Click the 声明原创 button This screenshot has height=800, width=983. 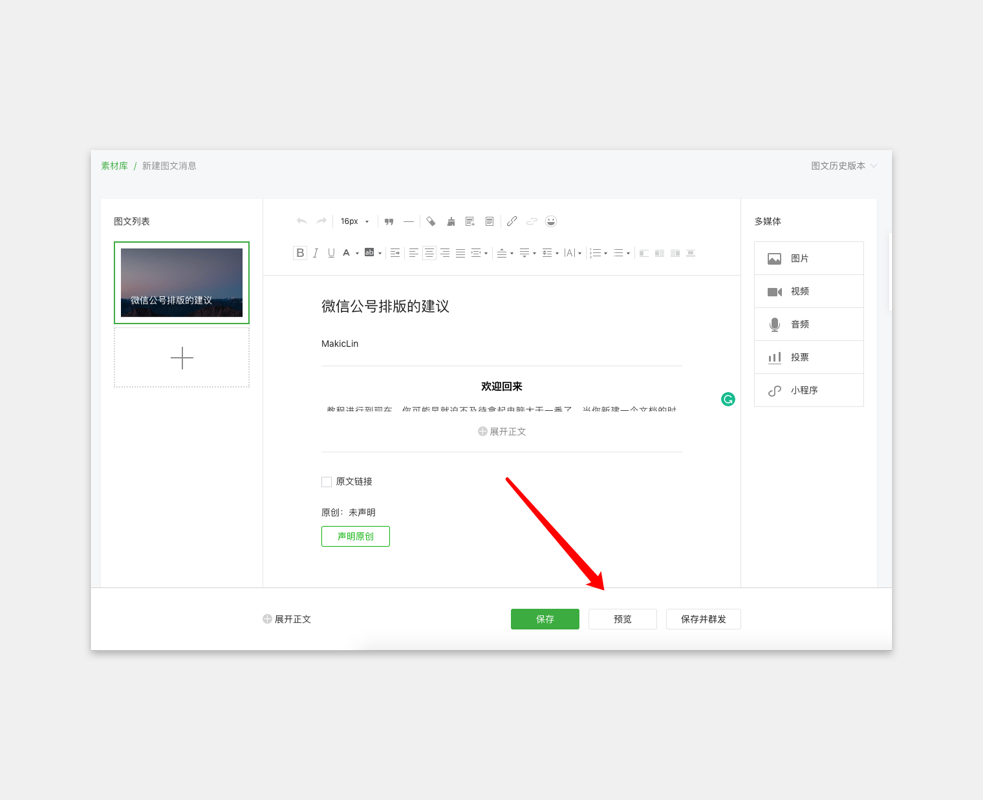tap(355, 536)
